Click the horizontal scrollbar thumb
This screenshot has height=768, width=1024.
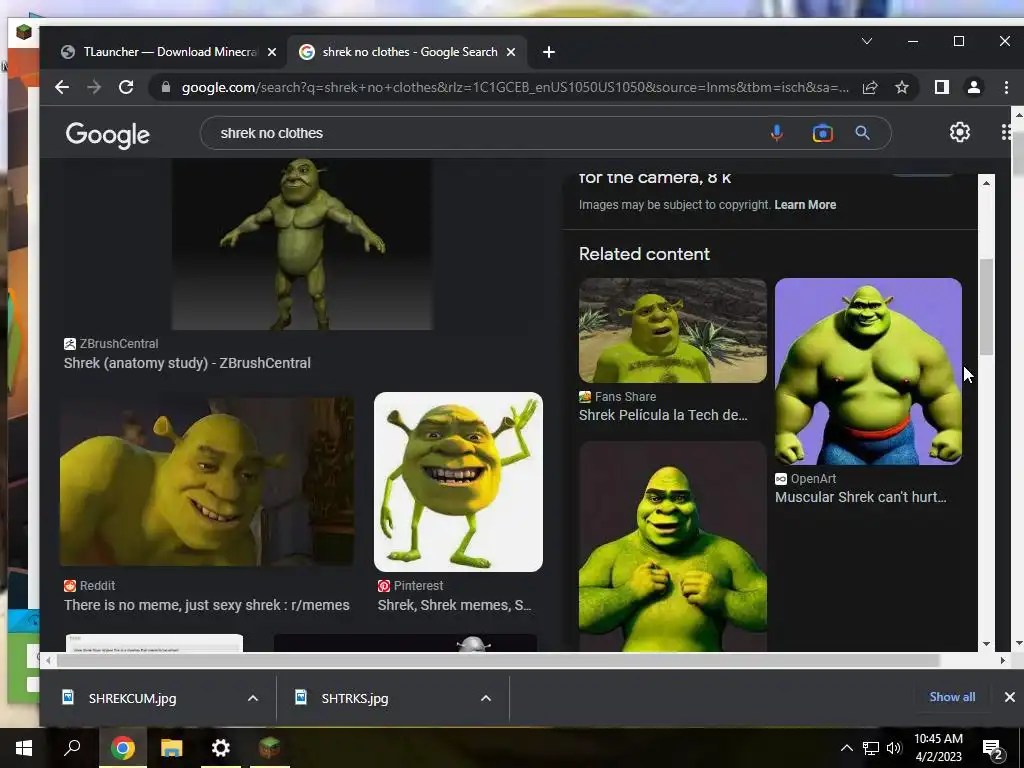[x=498, y=660]
